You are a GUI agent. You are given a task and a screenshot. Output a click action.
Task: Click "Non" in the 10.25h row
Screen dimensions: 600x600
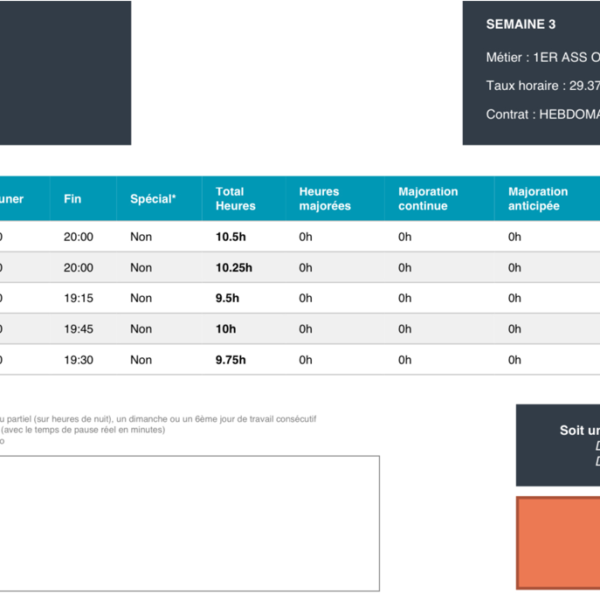[141, 267]
